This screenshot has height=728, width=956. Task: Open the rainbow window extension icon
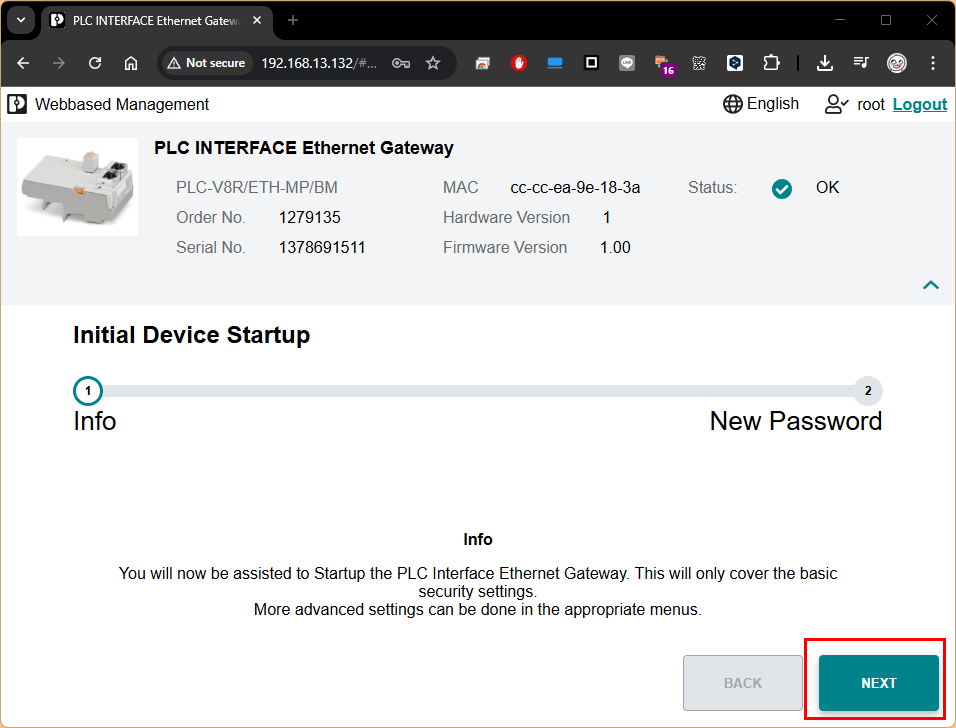[x=482, y=63]
